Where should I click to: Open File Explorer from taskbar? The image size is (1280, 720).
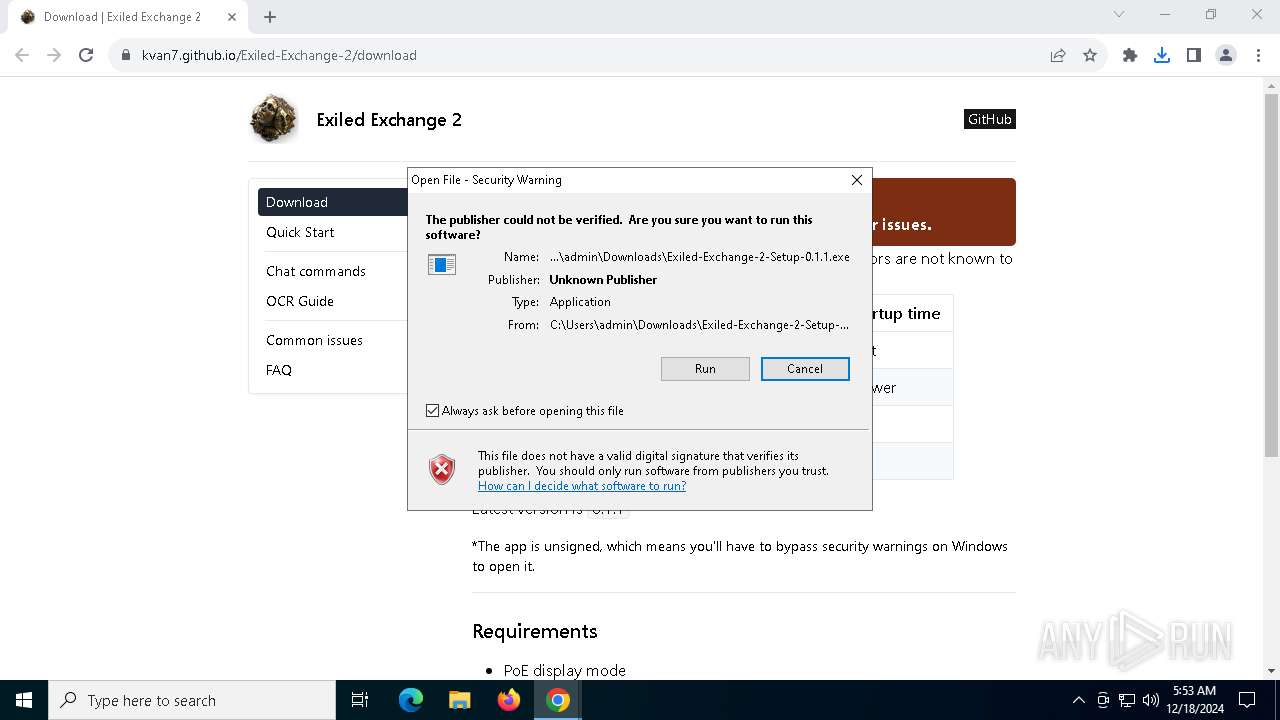[x=459, y=700]
